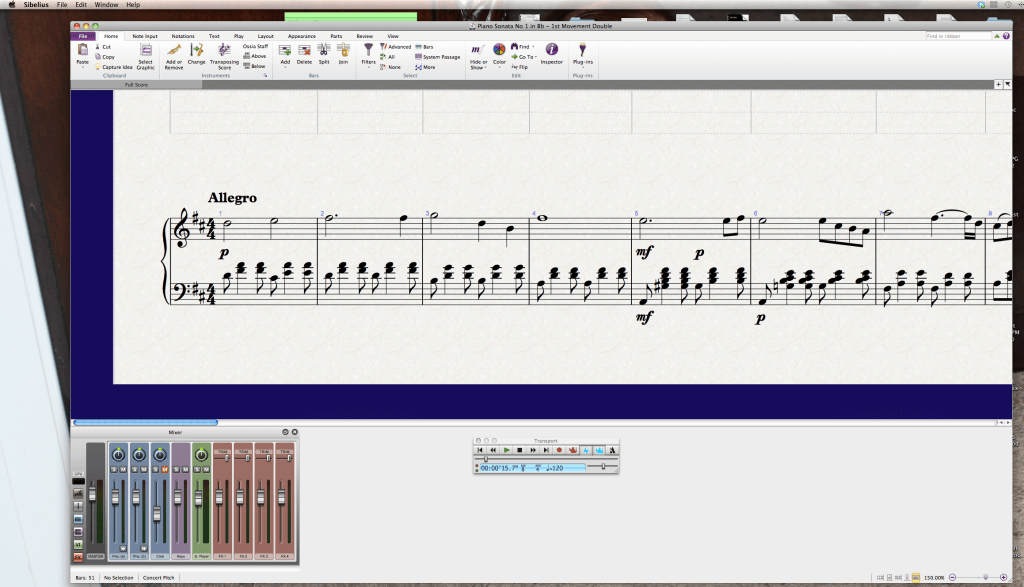Move playback line to end
This screenshot has width=1024, height=587.
pyautogui.click(x=546, y=450)
